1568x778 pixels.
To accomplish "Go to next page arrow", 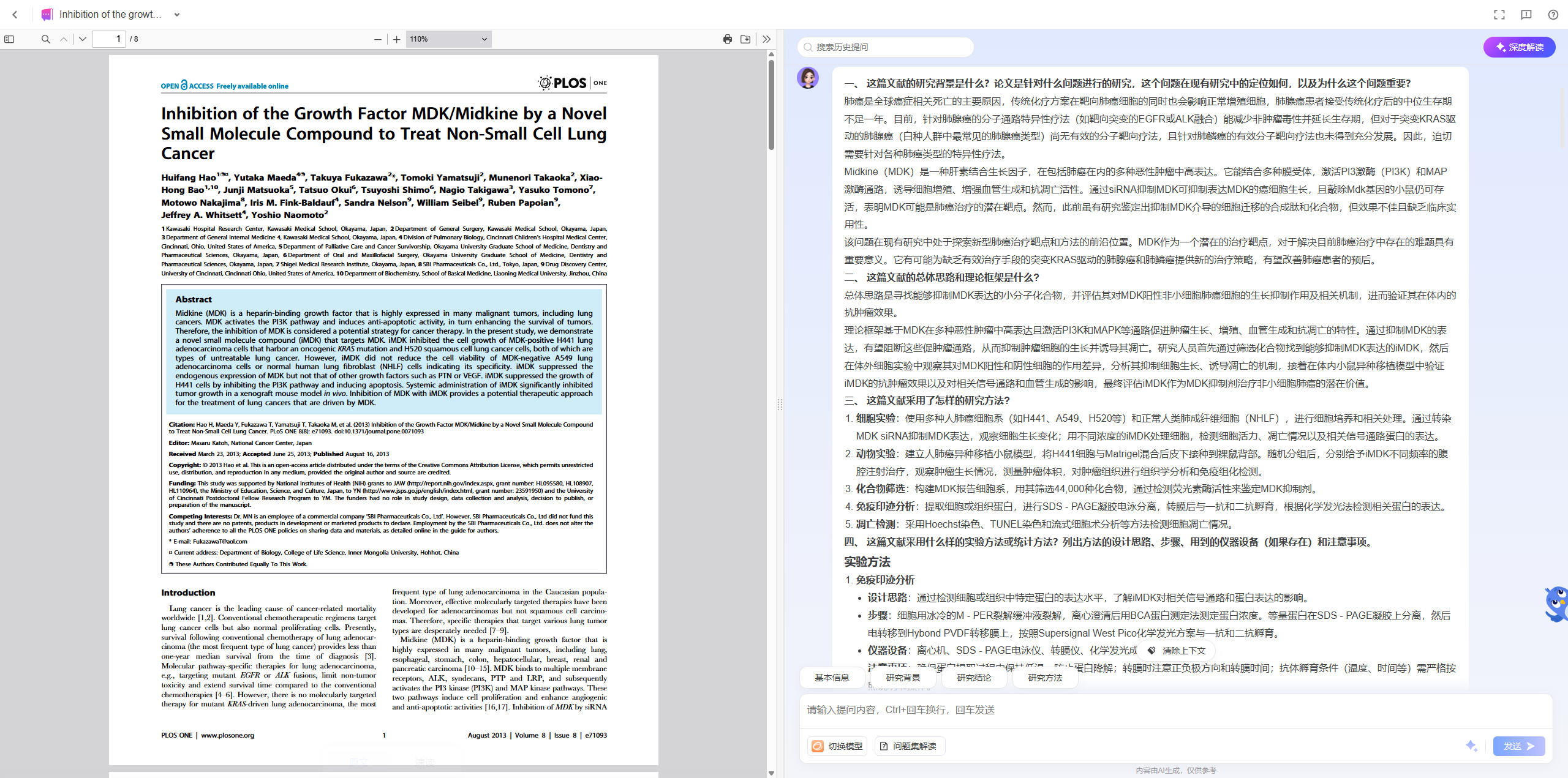I will point(83,39).
